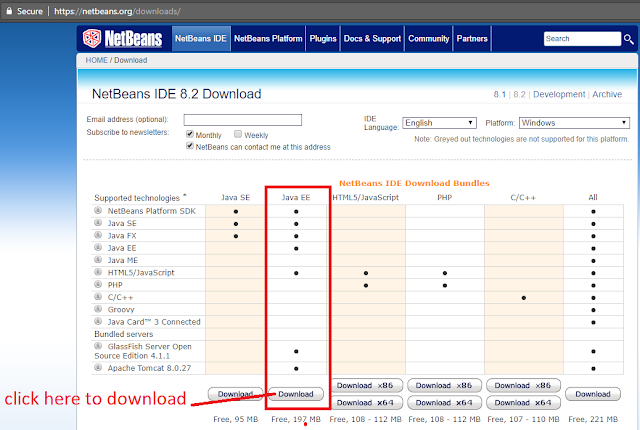The width and height of the screenshot is (640, 430).
Task: Download the Java EE bundle
Action: coord(296,394)
